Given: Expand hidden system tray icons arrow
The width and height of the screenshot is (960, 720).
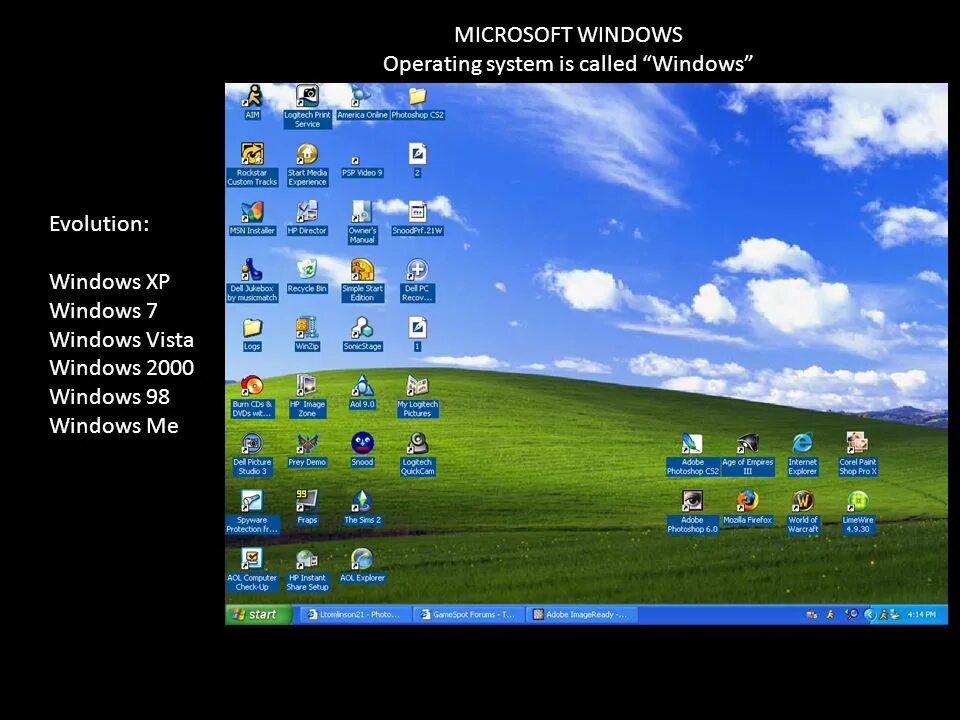Looking at the screenshot, I should point(868,614).
